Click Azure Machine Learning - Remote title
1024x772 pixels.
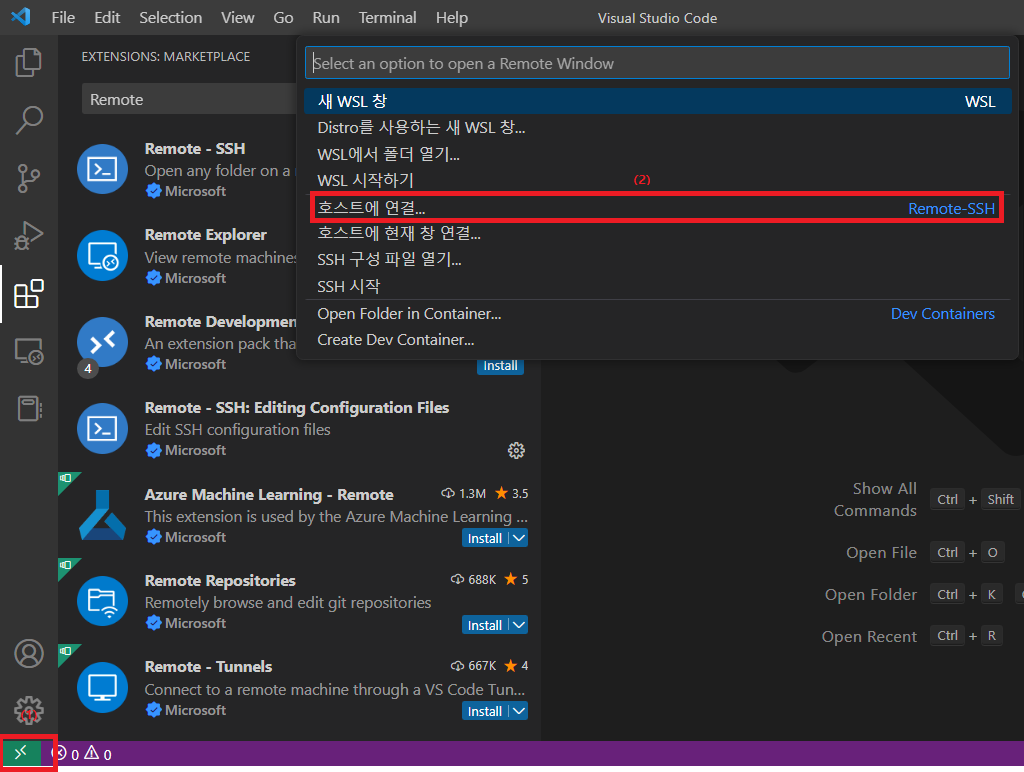pyautogui.click(x=269, y=494)
